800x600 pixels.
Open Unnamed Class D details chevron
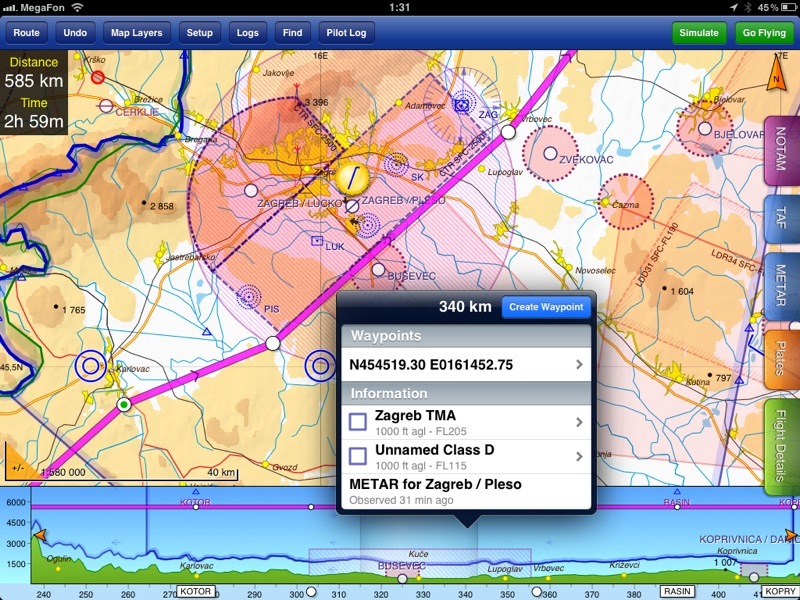(579, 456)
